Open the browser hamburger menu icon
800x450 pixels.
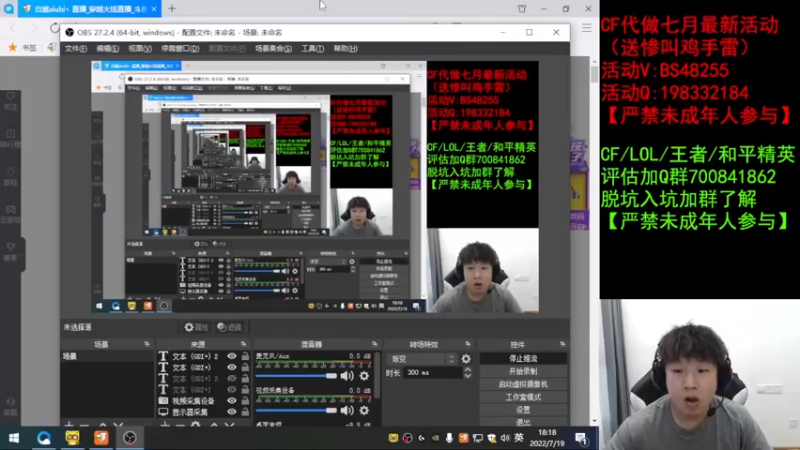[x=587, y=28]
